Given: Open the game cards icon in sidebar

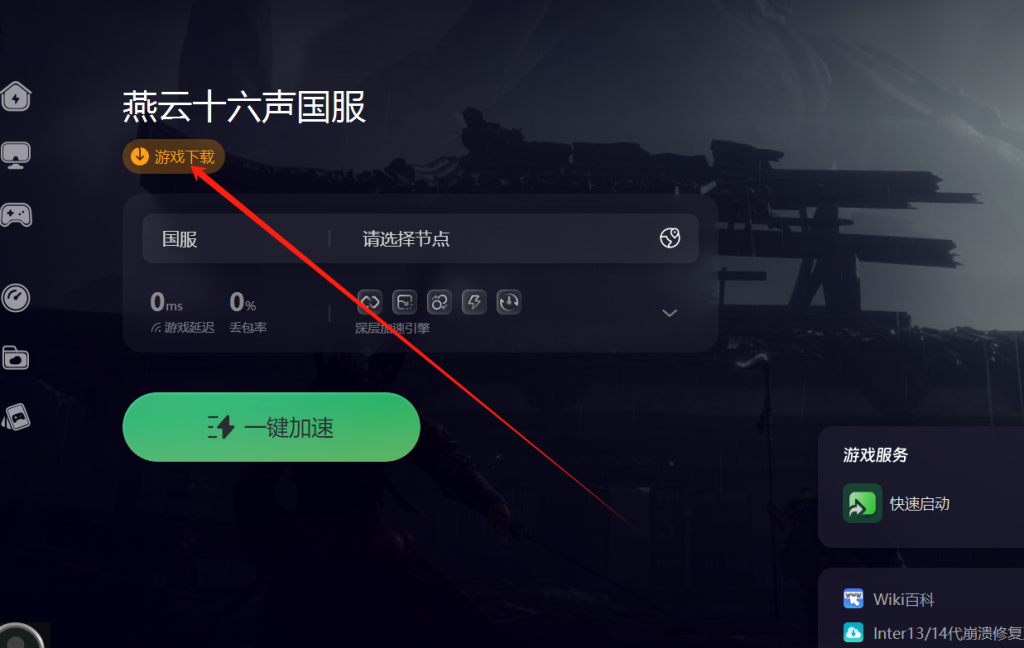Looking at the screenshot, I should point(16,417).
